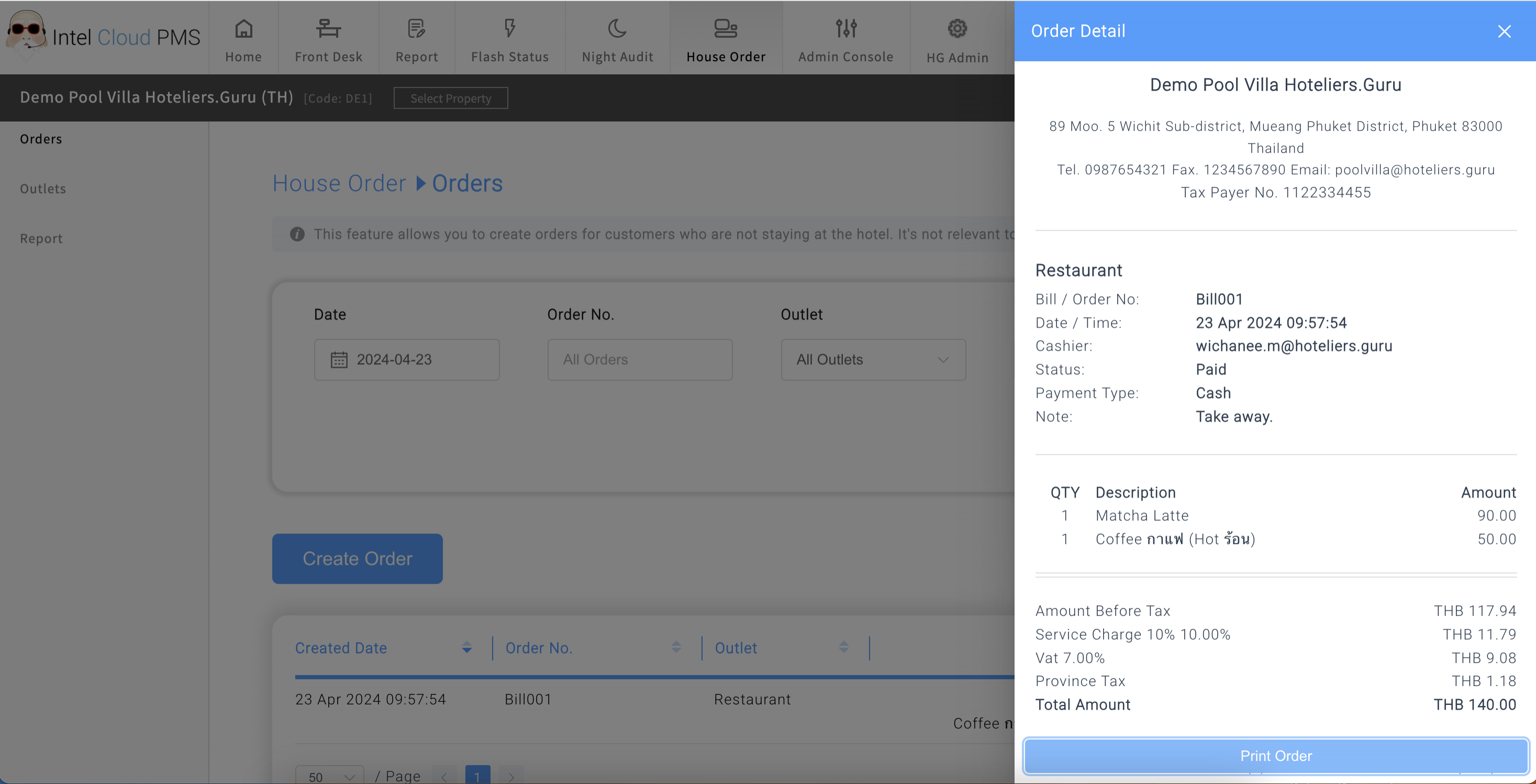Close the Order Detail panel
Viewport: 1536px width, 784px height.
pyautogui.click(x=1504, y=31)
